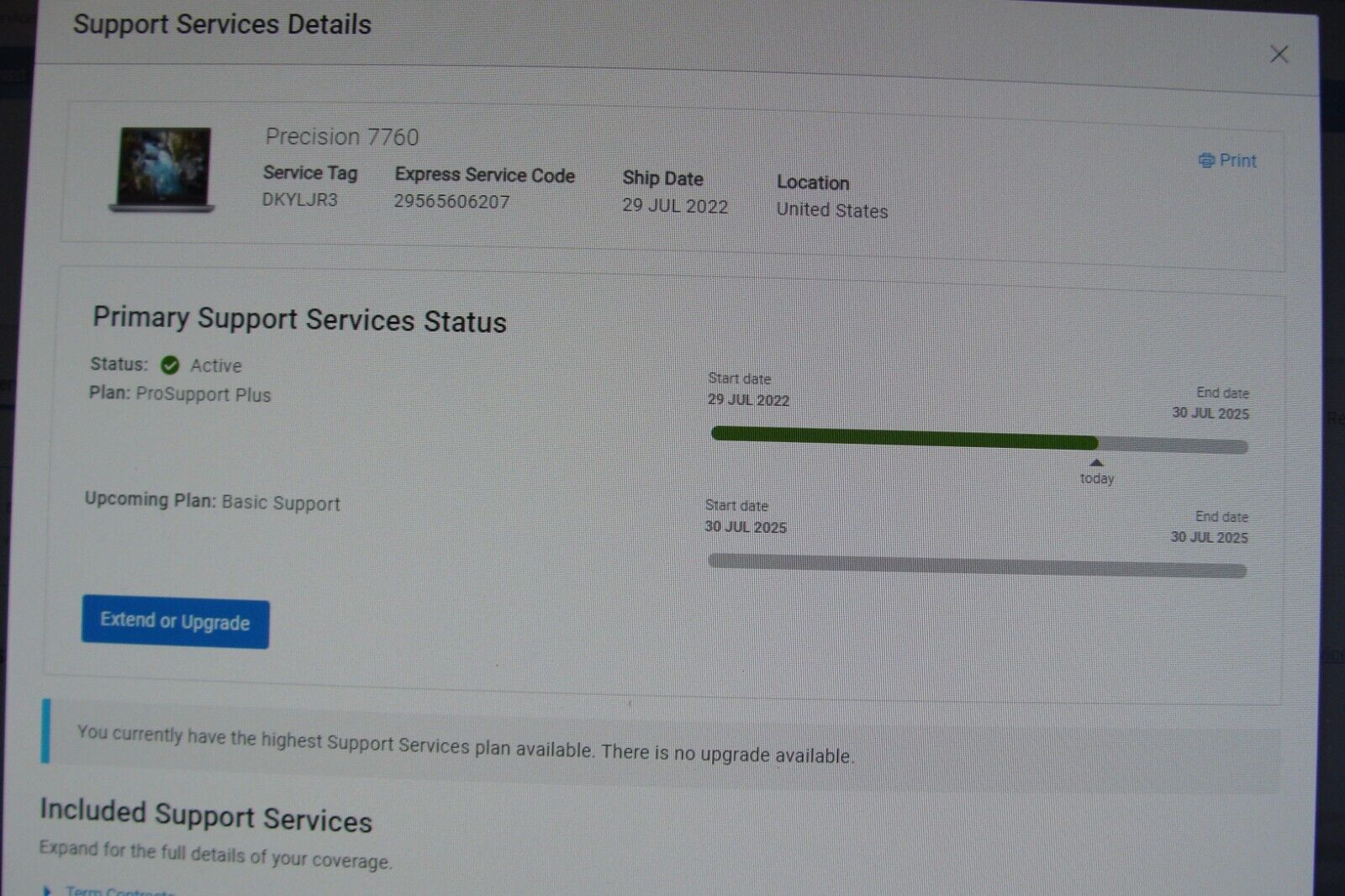The width and height of the screenshot is (1345, 896).
Task: Click the Precision 7760 laptop thumbnail
Action: coord(162,169)
